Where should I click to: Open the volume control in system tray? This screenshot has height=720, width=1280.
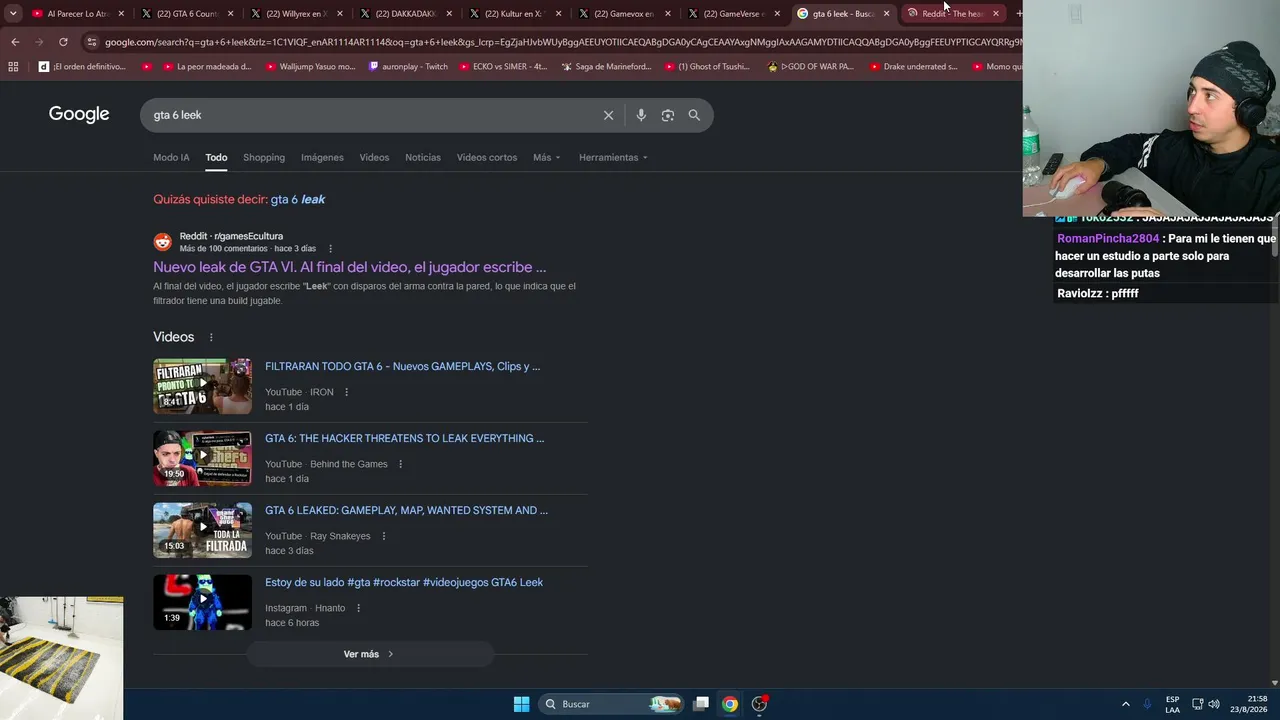point(1214,704)
